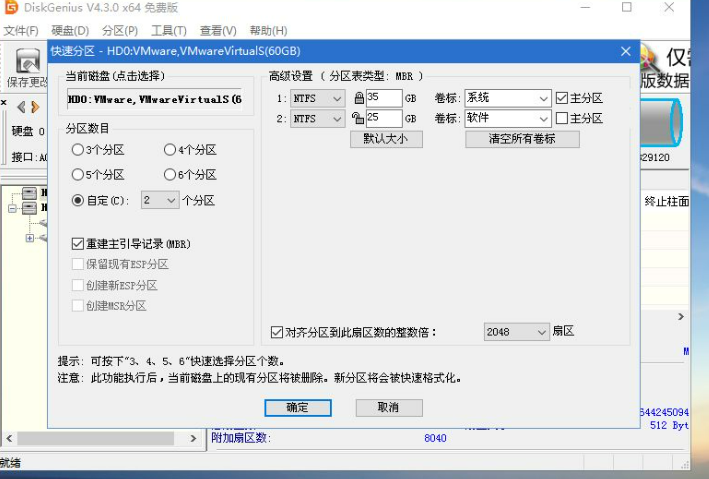The image size is (709, 479).
Task: Click the locked padlock icon for partition 1
Action: click(359, 98)
